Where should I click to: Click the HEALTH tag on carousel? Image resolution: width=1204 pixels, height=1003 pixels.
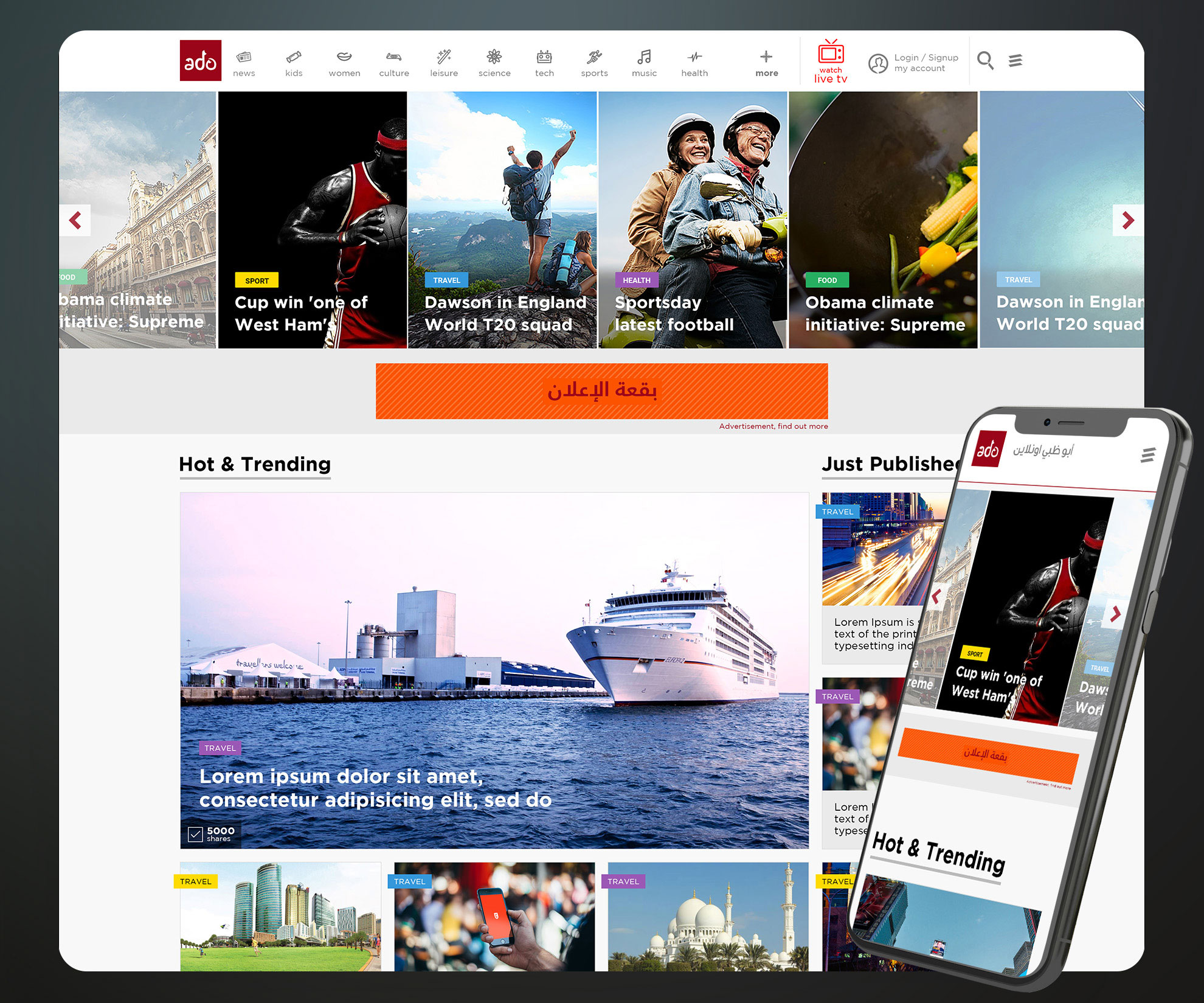(637, 280)
